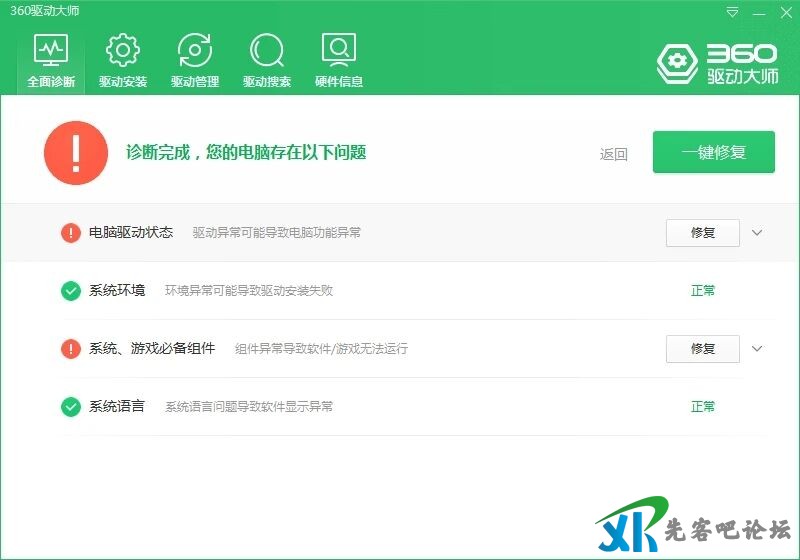This screenshot has width=800, height=560.
Task: Select the 驱动搜索 magnifier icon
Action: click(x=266, y=50)
